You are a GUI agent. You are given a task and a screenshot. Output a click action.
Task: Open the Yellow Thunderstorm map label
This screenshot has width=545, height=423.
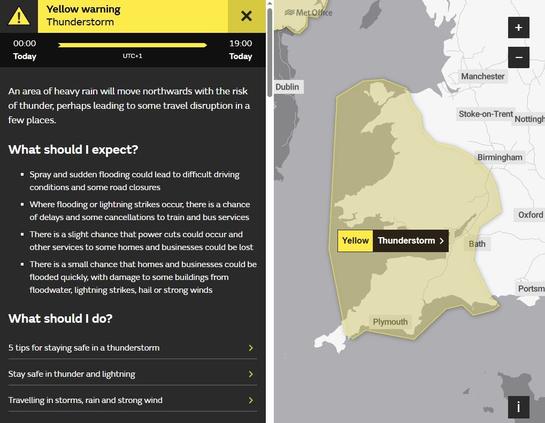tap(393, 241)
